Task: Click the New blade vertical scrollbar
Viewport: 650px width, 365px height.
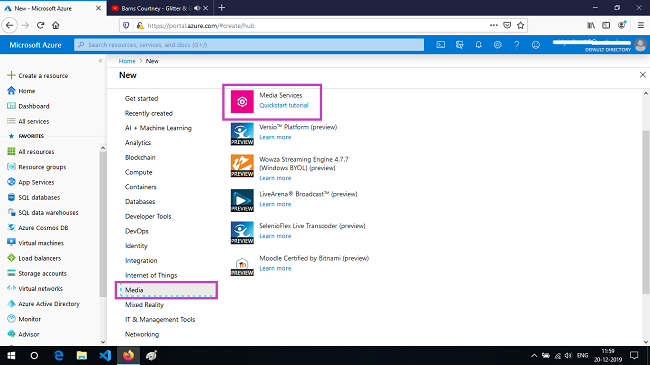Action: point(645,212)
